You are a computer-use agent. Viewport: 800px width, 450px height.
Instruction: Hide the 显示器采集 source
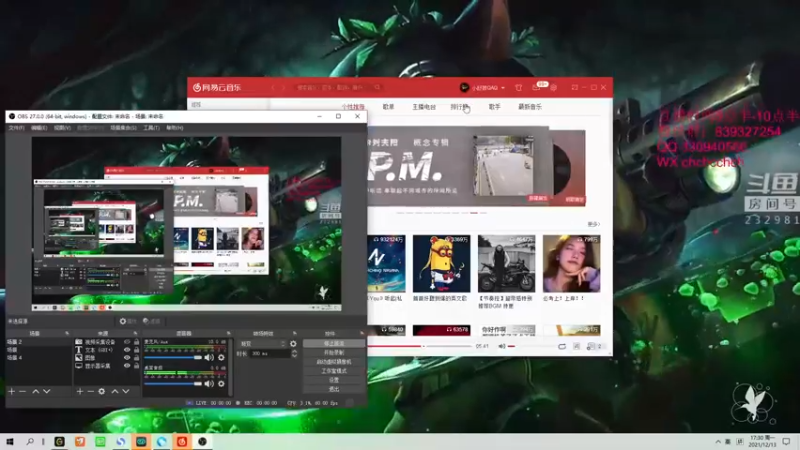click(127, 366)
